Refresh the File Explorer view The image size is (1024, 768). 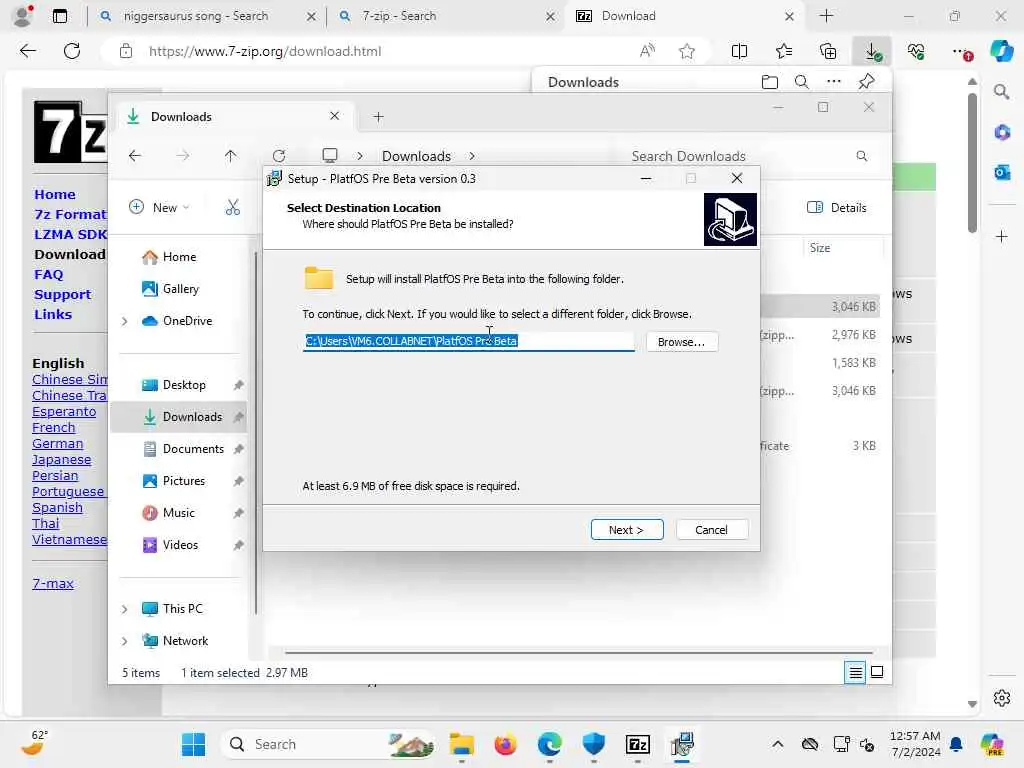[x=279, y=155]
